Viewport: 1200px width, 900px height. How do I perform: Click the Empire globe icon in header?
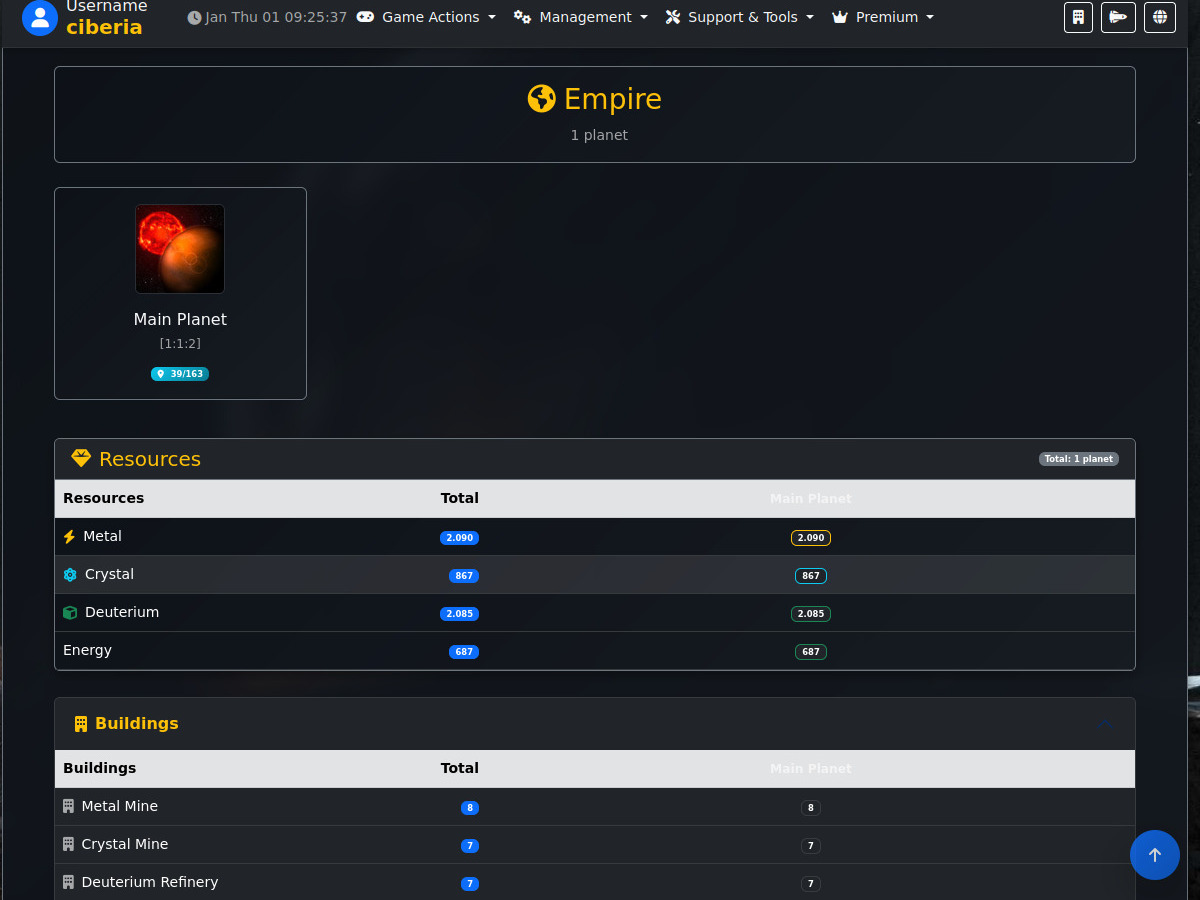tap(541, 99)
